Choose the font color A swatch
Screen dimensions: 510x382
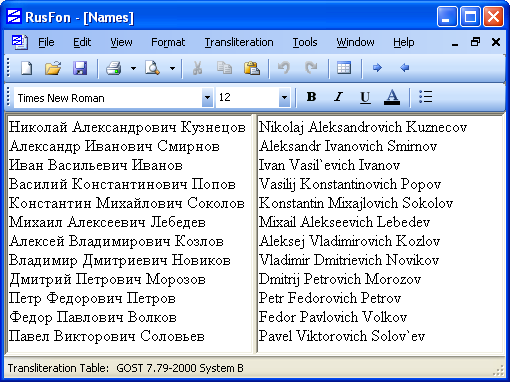392,97
